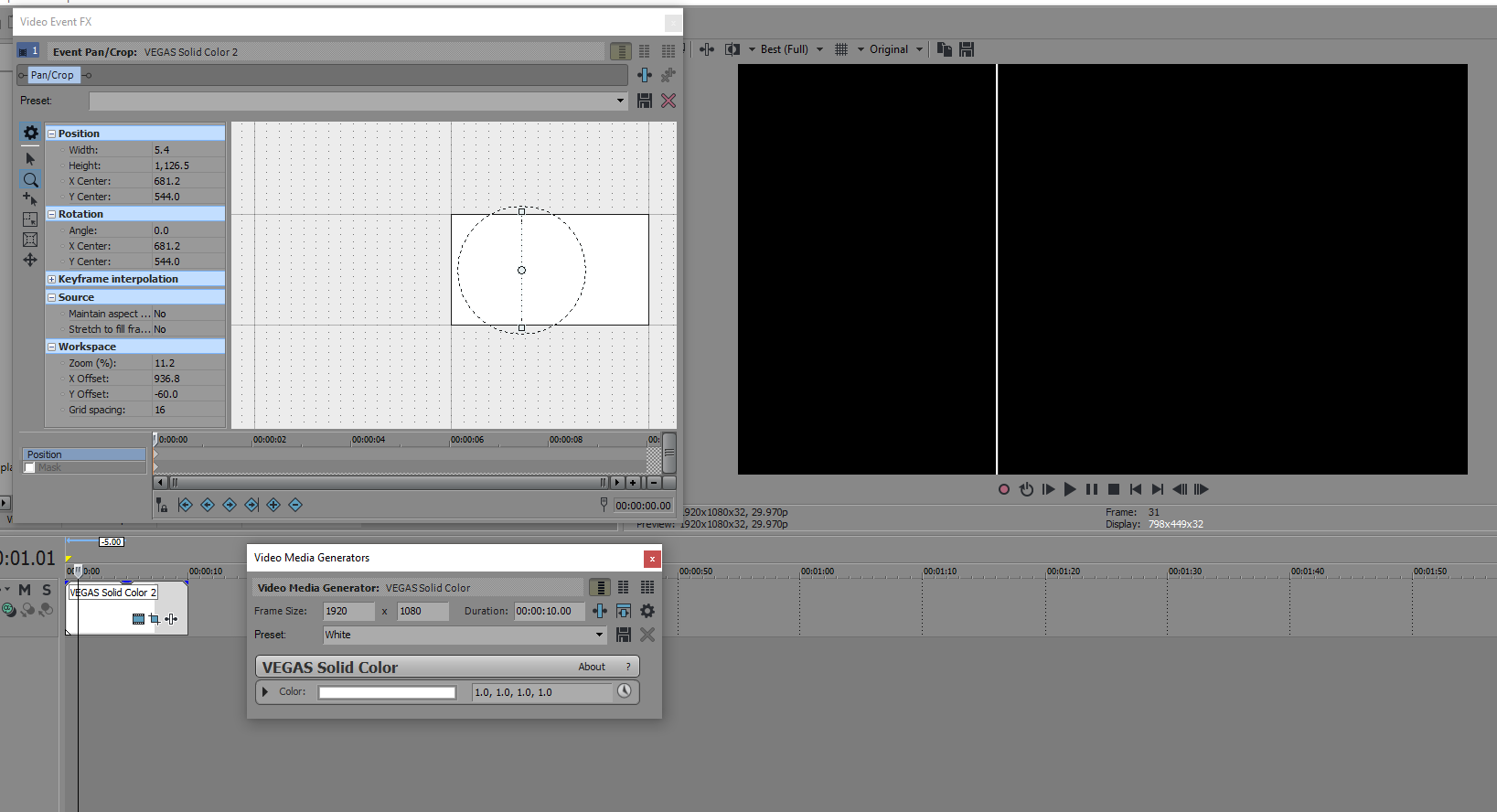Solo the track with the S button
1497x812 pixels.
(47, 590)
